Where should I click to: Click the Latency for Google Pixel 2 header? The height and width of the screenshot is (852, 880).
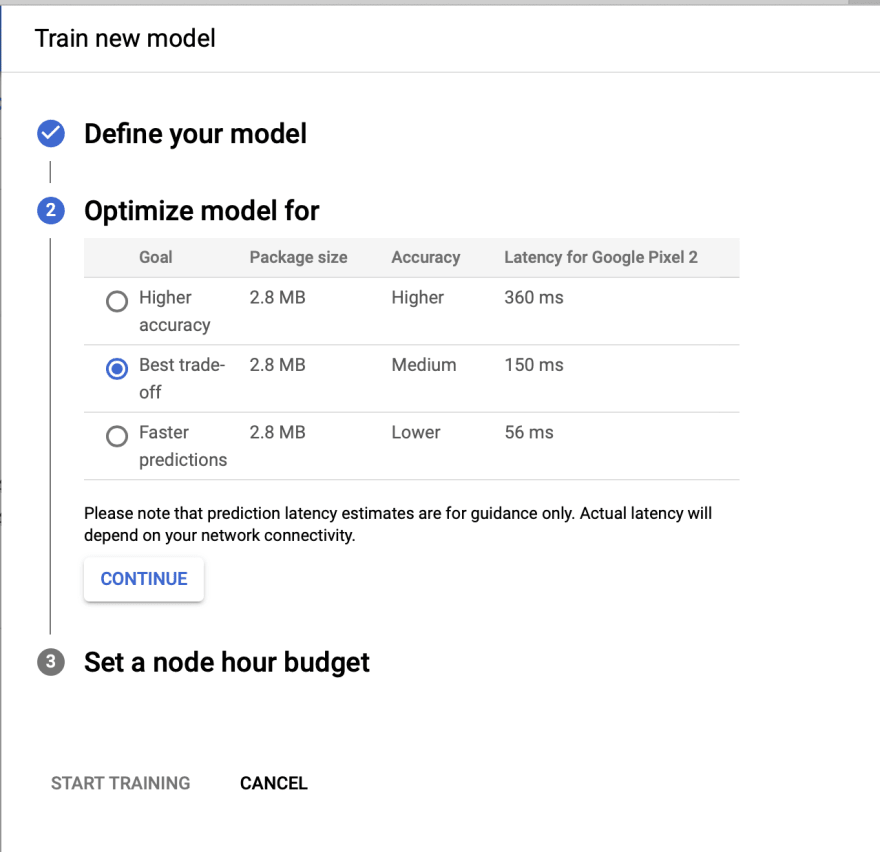pos(601,257)
